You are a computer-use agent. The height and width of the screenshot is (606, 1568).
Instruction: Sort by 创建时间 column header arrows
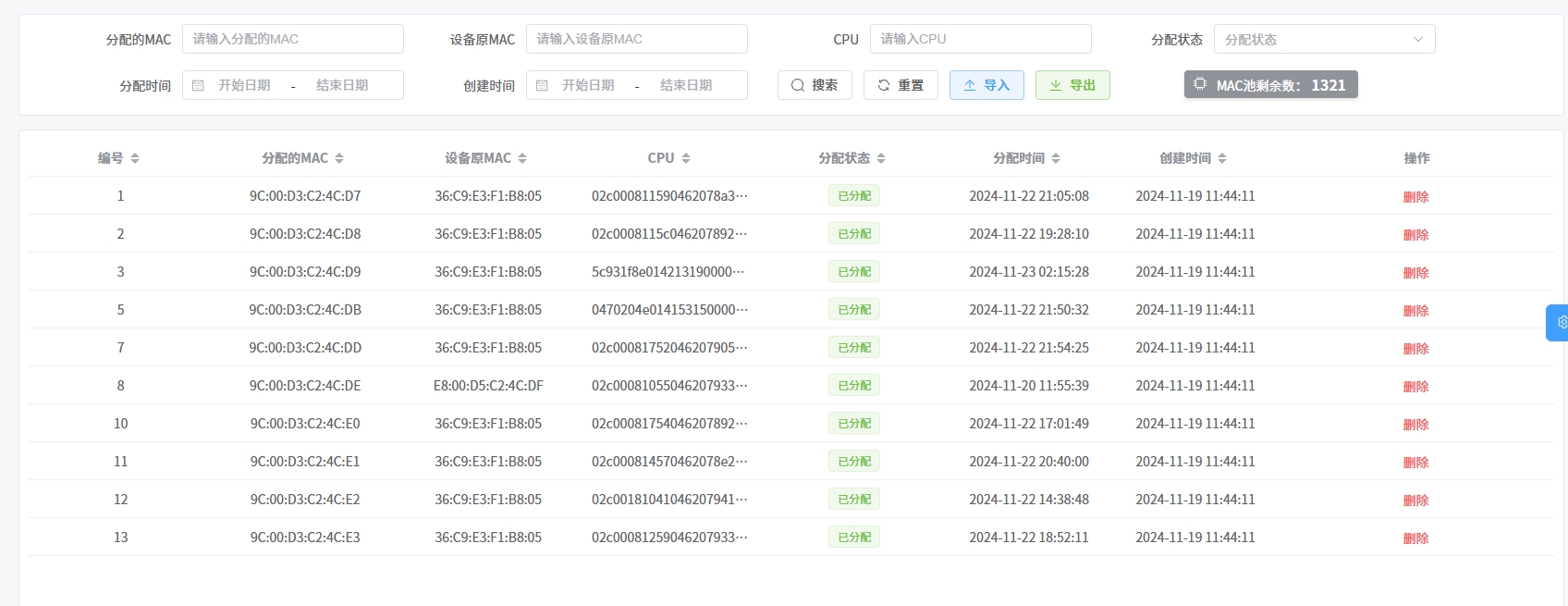[x=1222, y=158]
